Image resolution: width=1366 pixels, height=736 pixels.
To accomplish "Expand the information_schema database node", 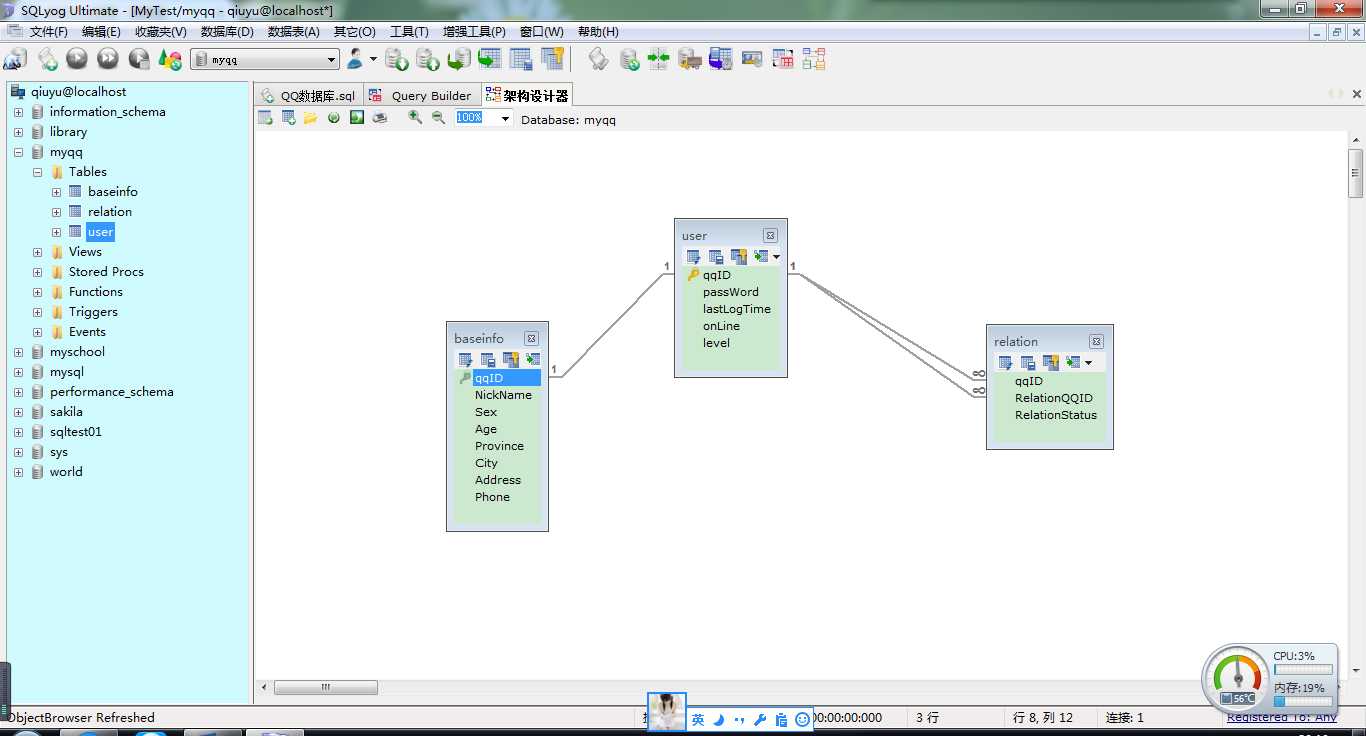I will click(18, 112).
